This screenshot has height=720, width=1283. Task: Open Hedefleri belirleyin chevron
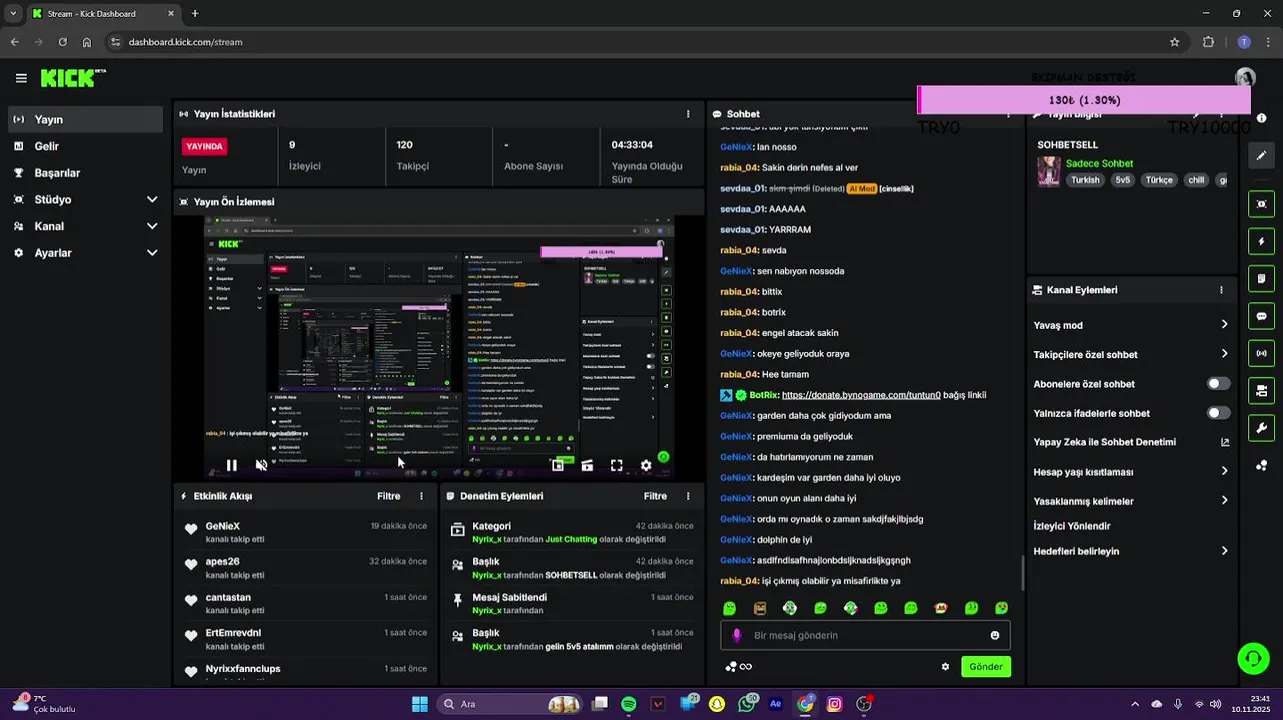point(1224,551)
